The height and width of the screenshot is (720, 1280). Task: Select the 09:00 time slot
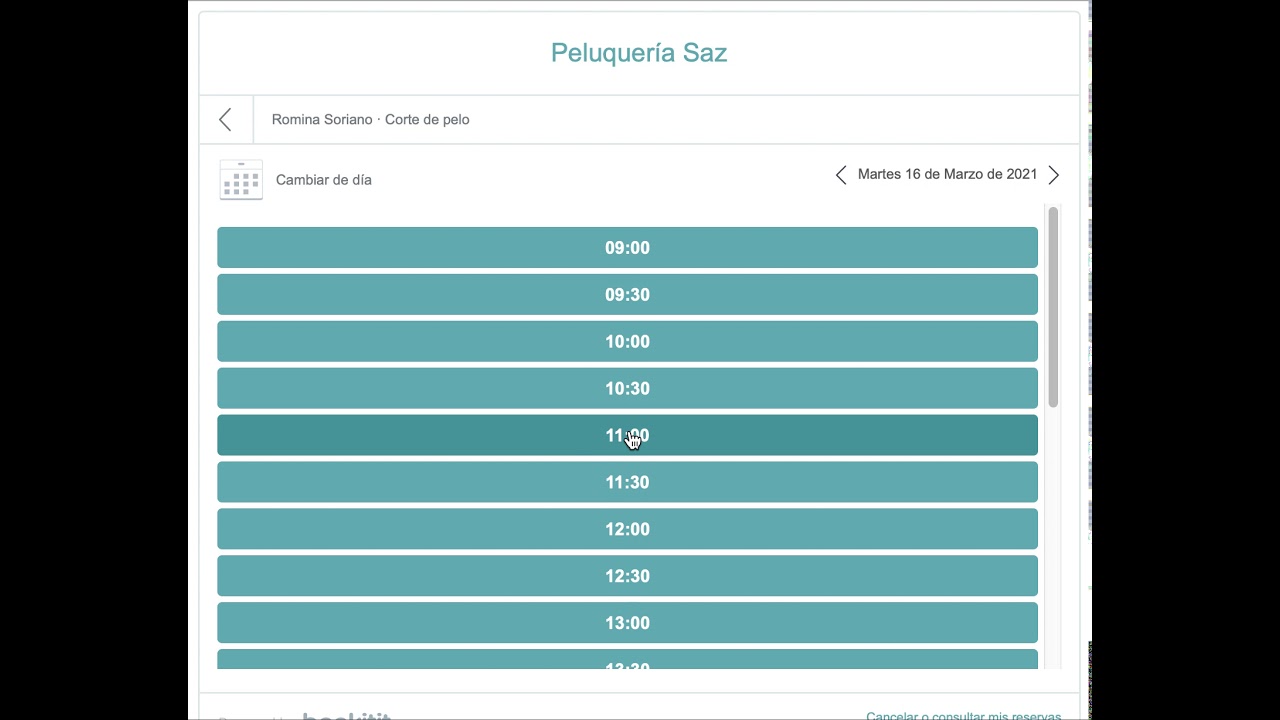627,248
